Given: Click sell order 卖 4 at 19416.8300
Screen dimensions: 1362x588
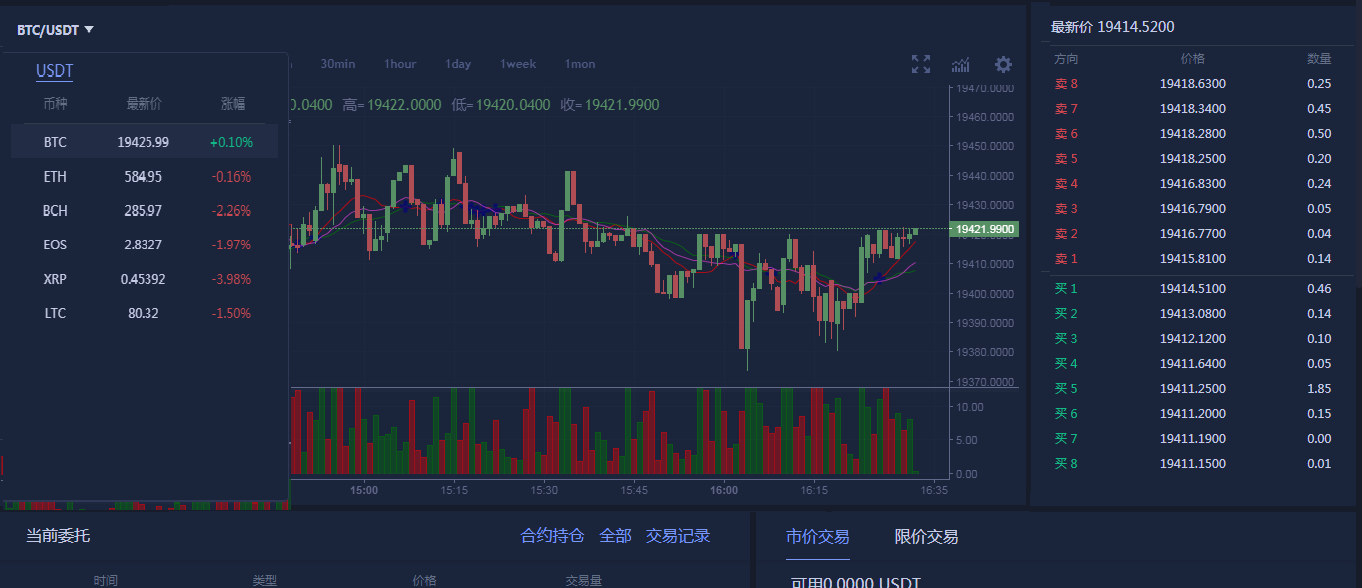Looking at the screenshot, I should coord(1193,184).
